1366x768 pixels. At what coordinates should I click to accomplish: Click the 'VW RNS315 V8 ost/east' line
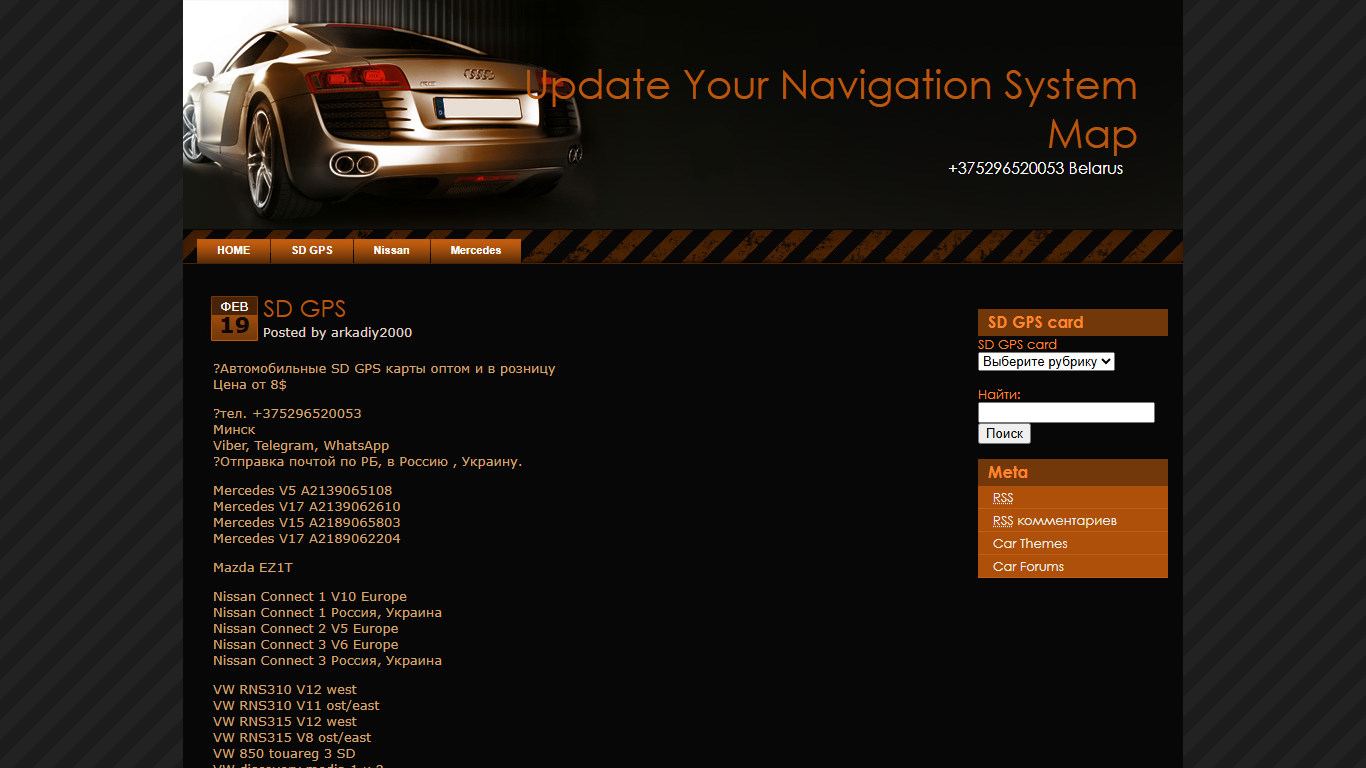coord(292,738)
